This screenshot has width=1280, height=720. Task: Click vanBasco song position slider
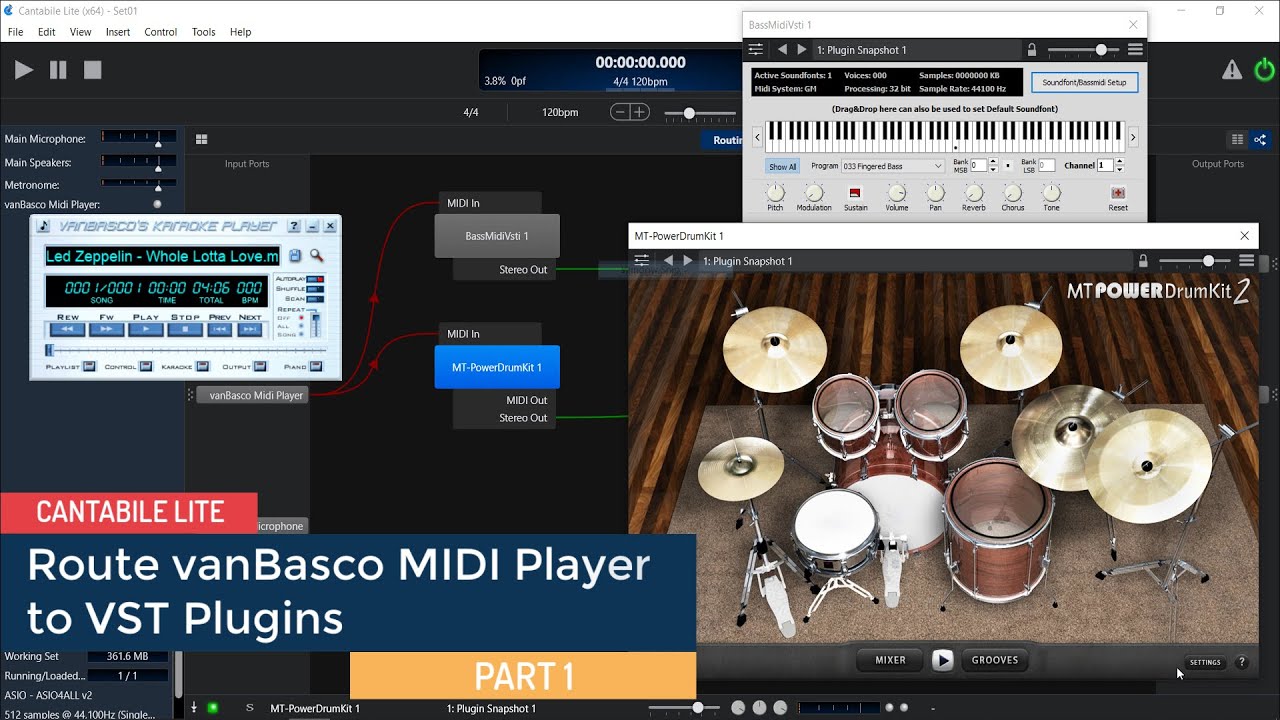(x=185, y=350)
